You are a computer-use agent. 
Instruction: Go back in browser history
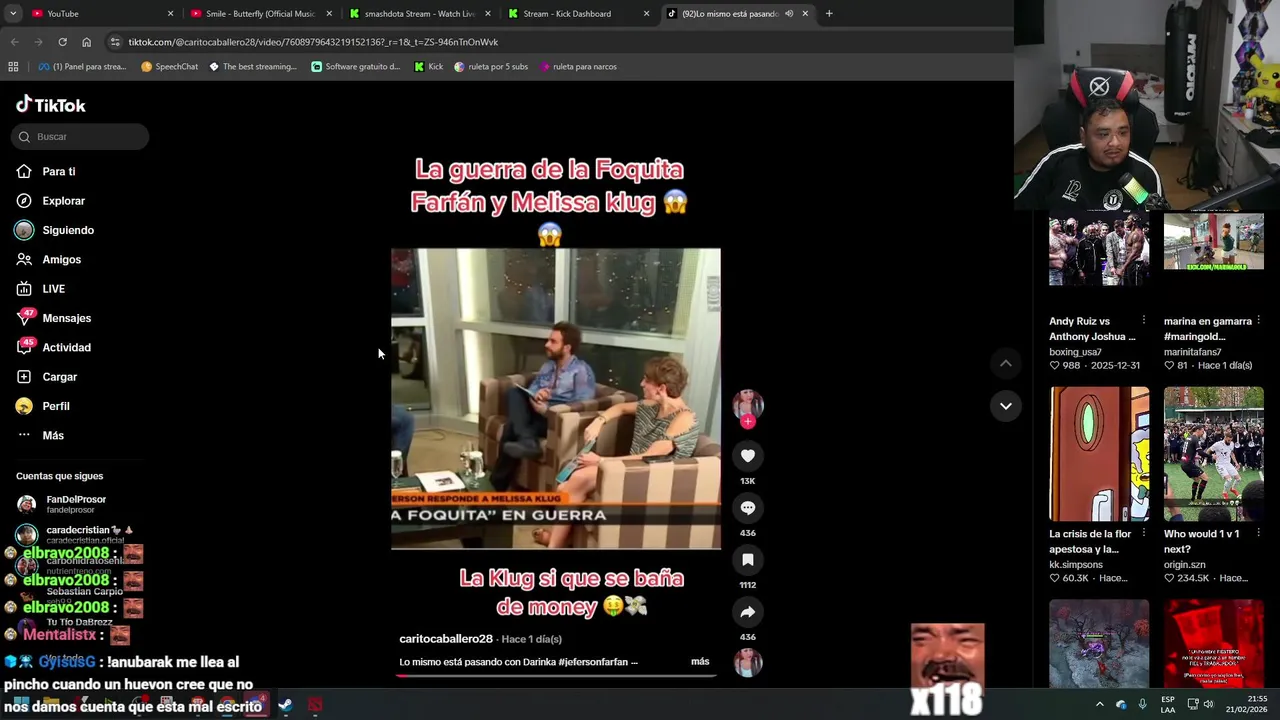(14, 42)
